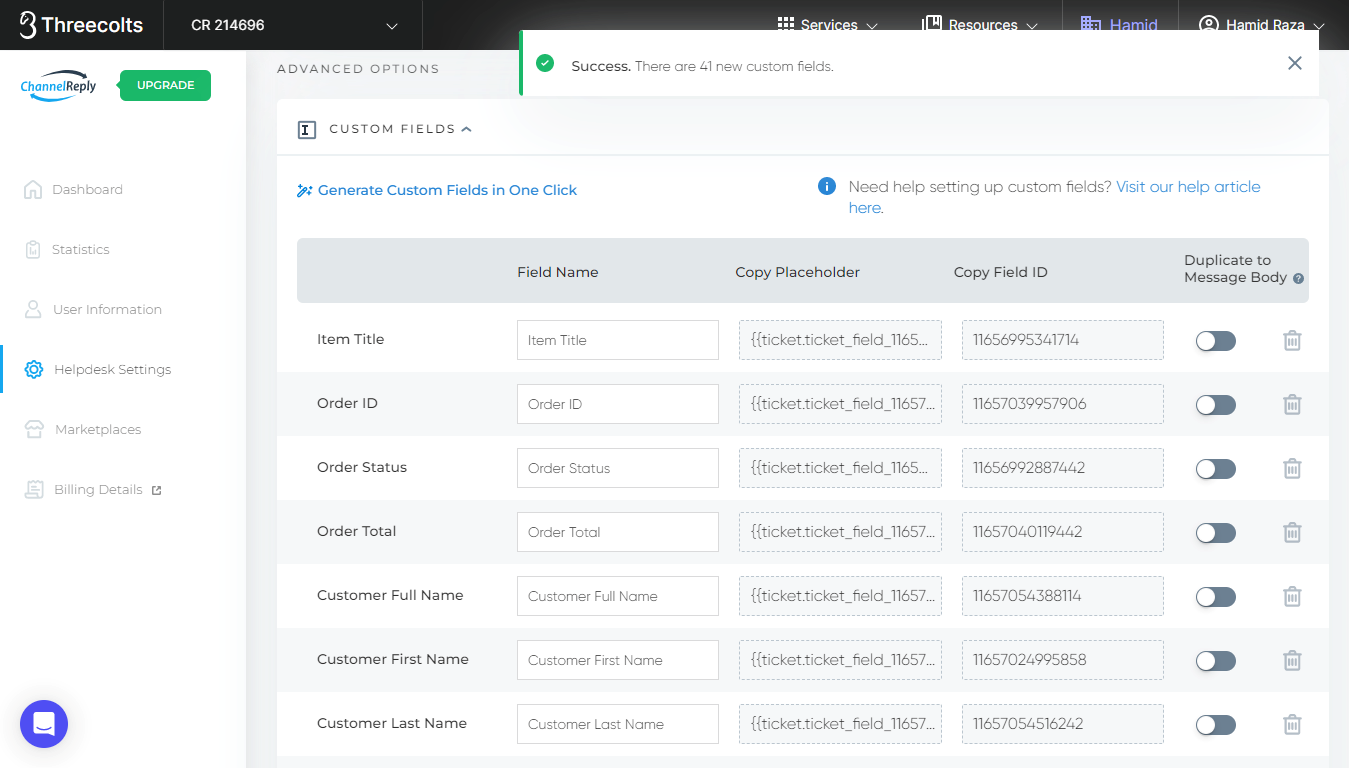This screenshot has height=768, width=1349.
Task: Toggle Duplicate to Message Body for Order ID
Action: pos(1216,405)
